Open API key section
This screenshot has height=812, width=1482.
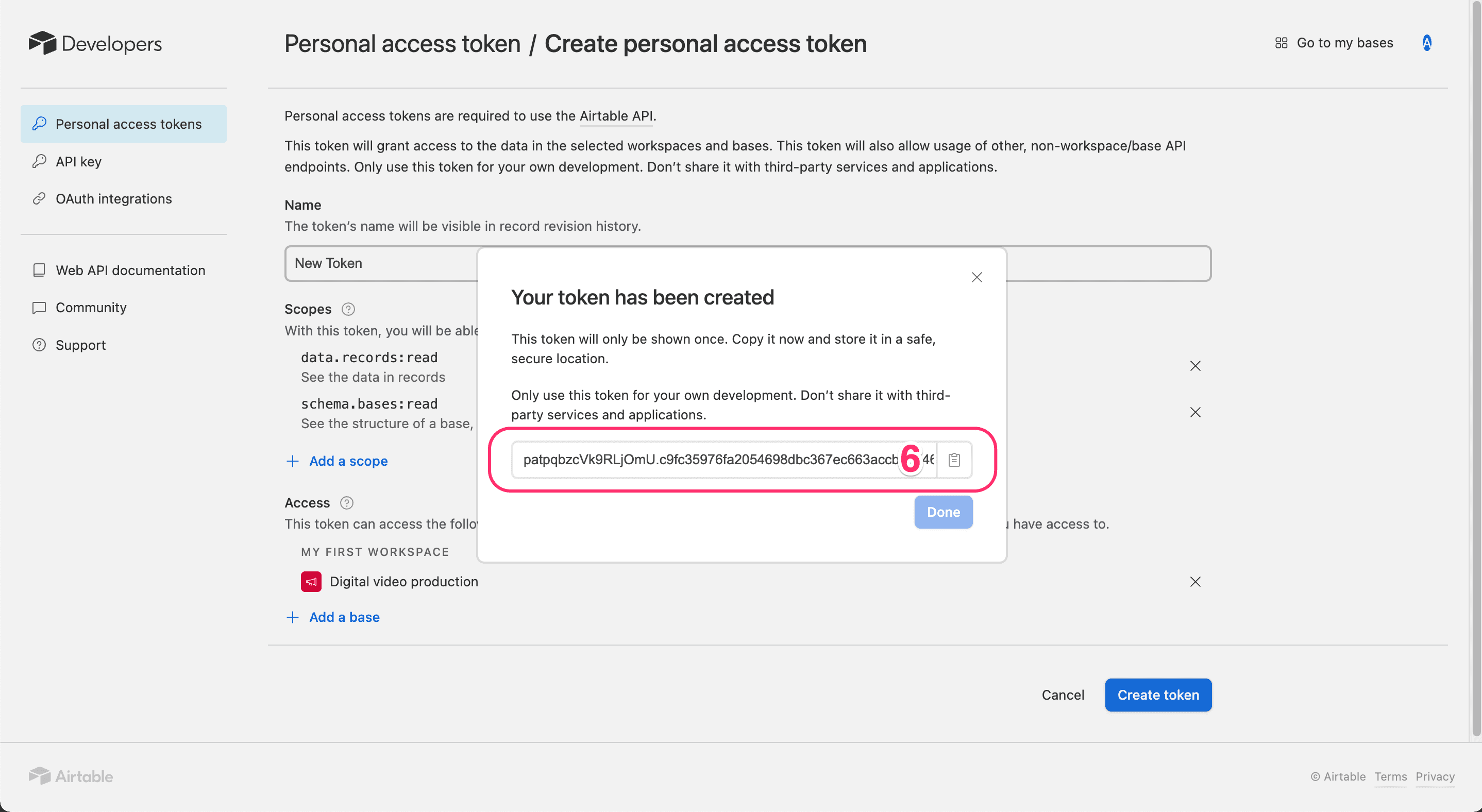coord(78,162)
